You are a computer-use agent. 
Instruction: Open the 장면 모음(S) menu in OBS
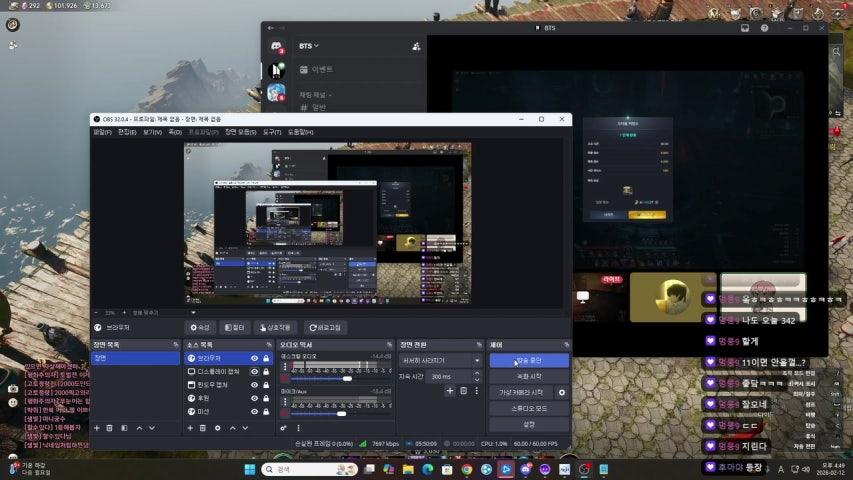pos(240,132)
